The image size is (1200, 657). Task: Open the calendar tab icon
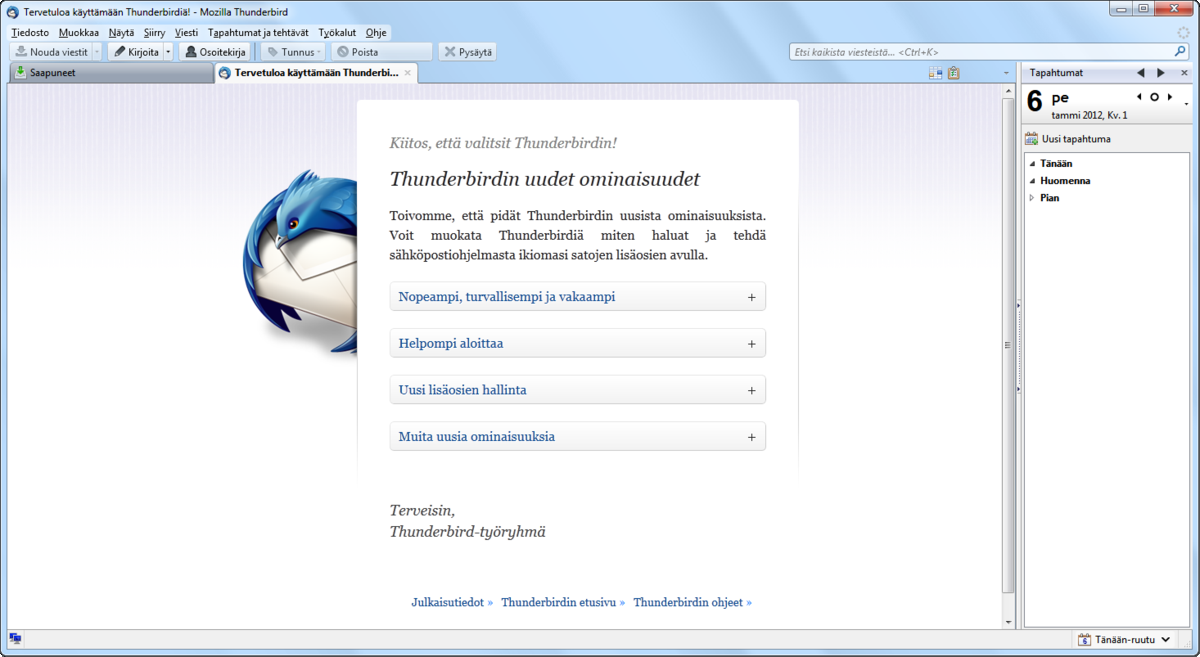(936, 73)
